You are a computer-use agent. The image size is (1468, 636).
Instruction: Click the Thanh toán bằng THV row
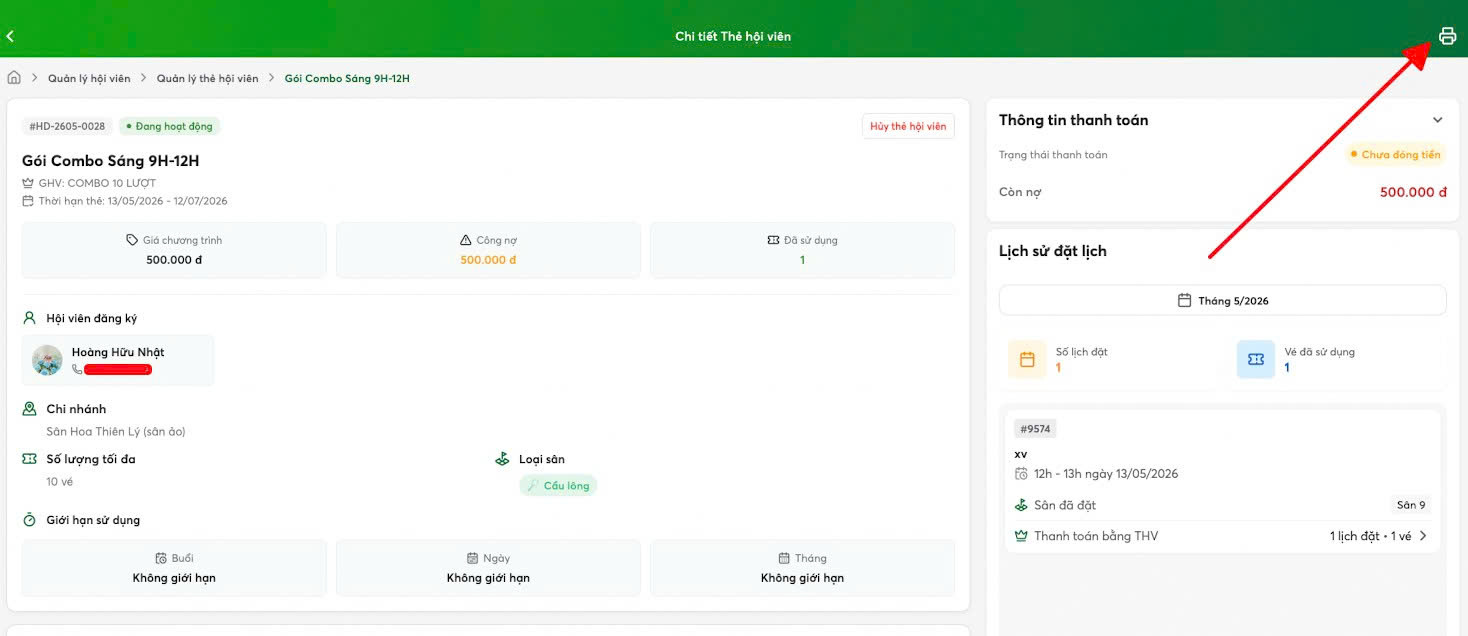click(1222, 536)
